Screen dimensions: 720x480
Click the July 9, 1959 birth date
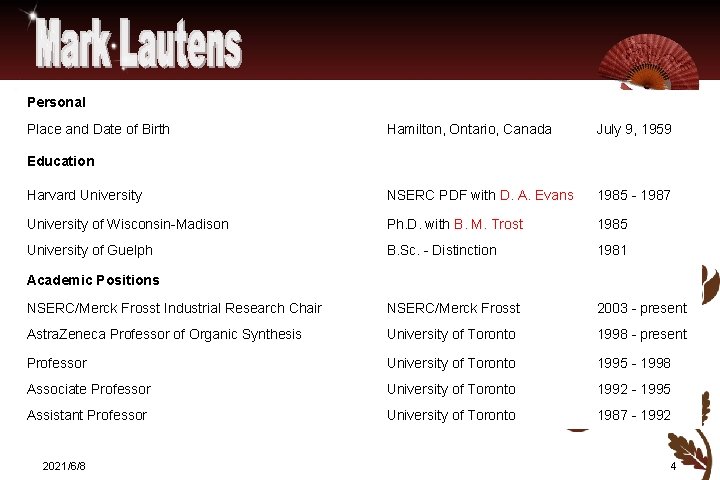634,129
